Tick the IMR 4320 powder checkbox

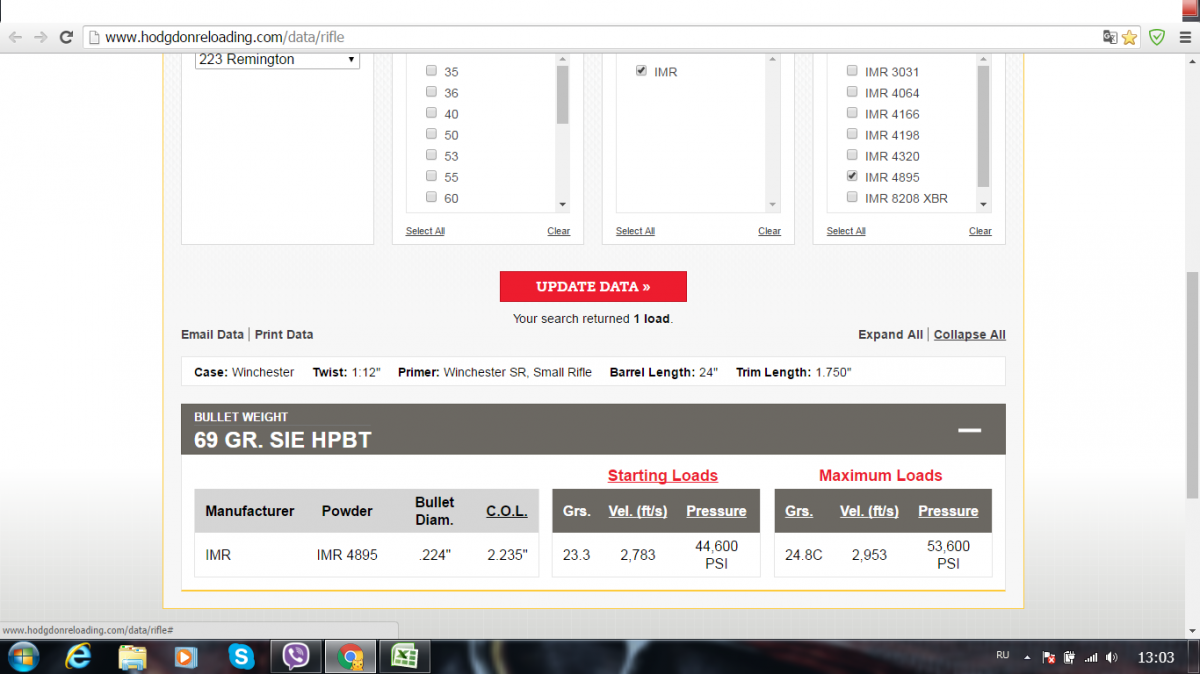tap(852, 155)
